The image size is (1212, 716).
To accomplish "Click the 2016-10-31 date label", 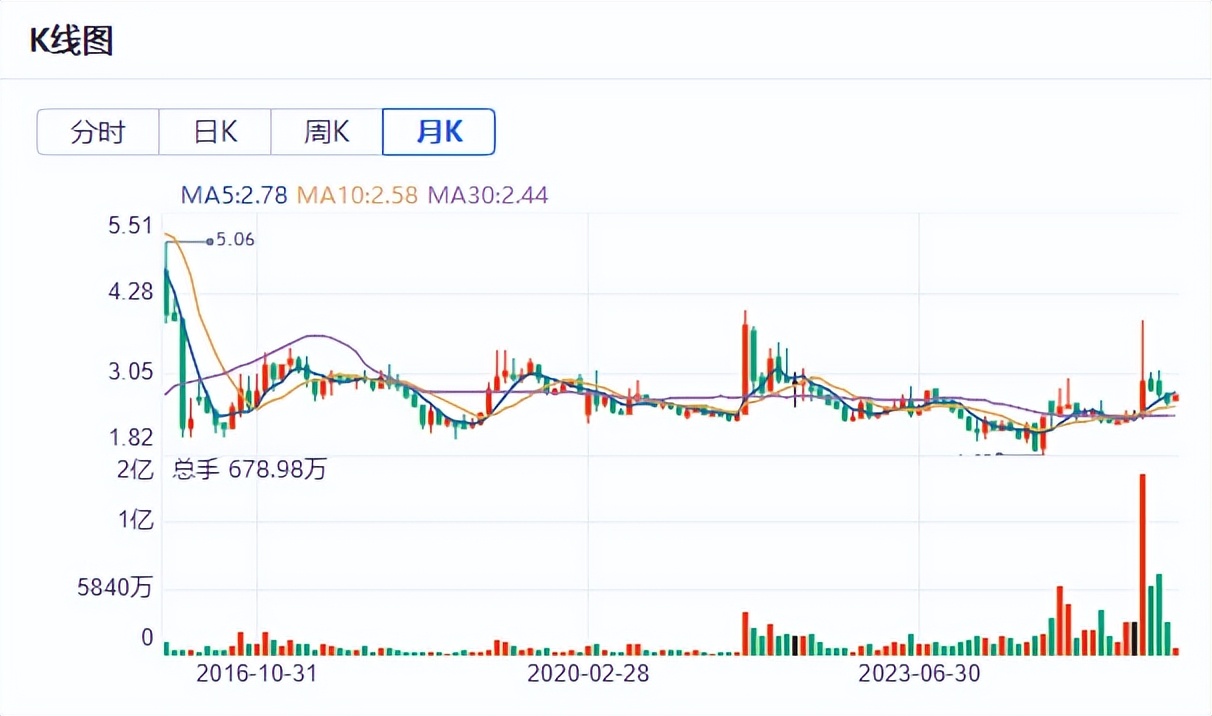I will tap(256, 673).
